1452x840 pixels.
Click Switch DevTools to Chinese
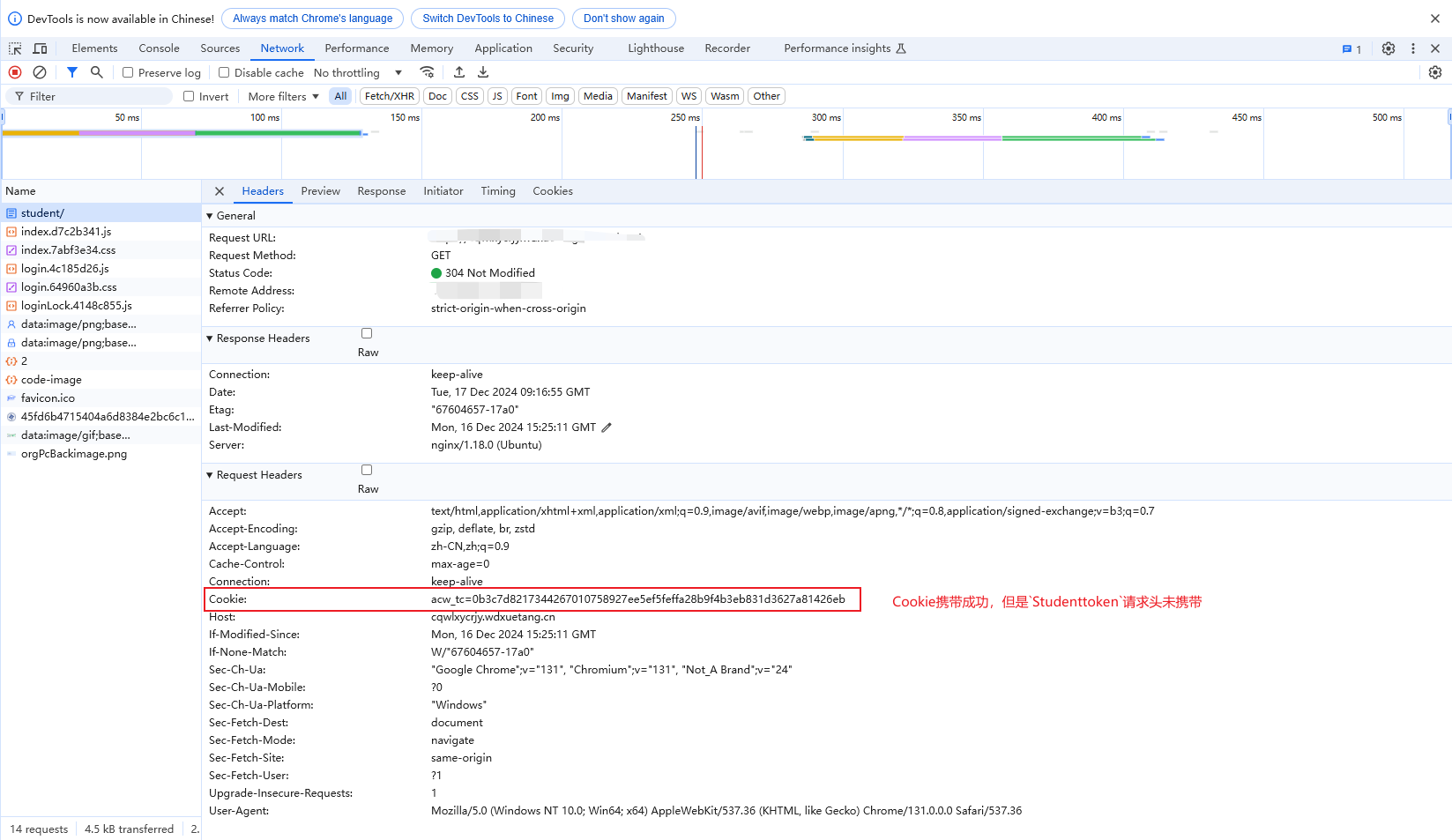(488, 19)
